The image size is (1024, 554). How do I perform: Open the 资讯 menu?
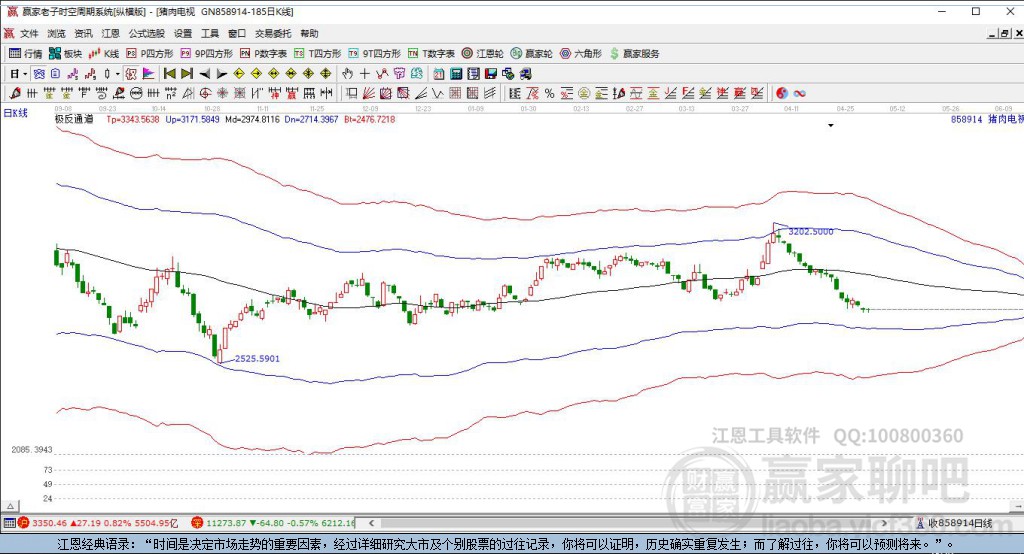[83, 33]
